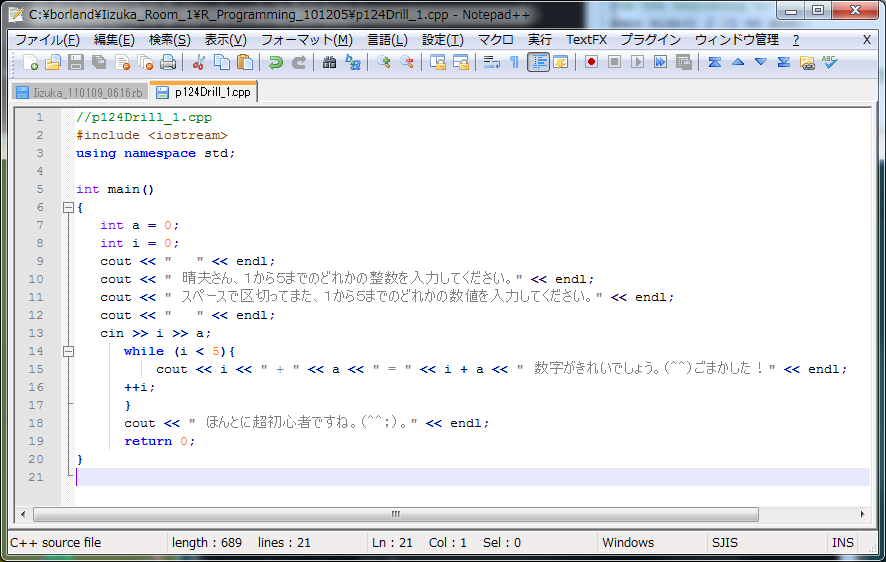
Task: Open the 表示(V) menu
Action: (225, 40)
